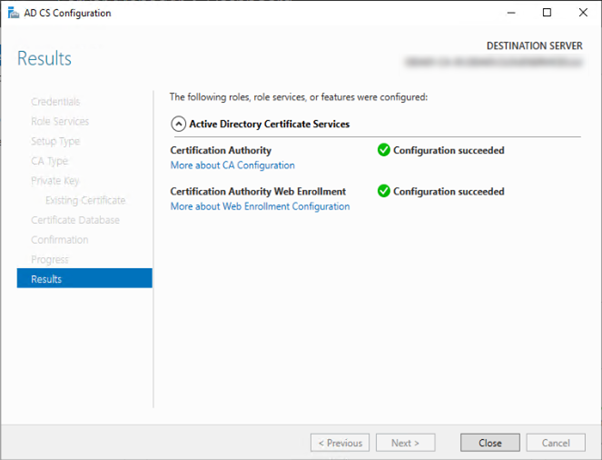Click green checkmark for Web Enrollment status
This screenshot has height=460, width=602.
pyautogui.click(x=384, y=191)
